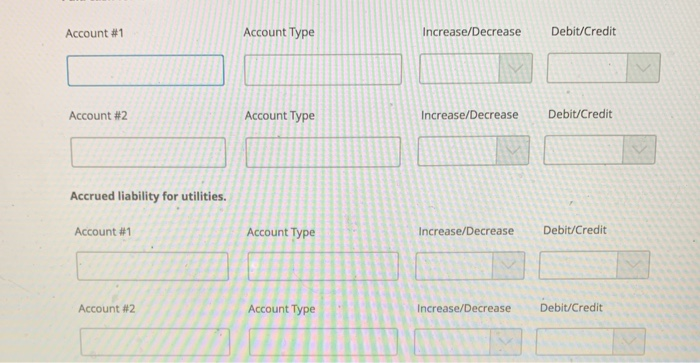Open Debit/Credit dropdown in top Account #1 row
This screenshot has height=363, width=700.
click(604, 68)
